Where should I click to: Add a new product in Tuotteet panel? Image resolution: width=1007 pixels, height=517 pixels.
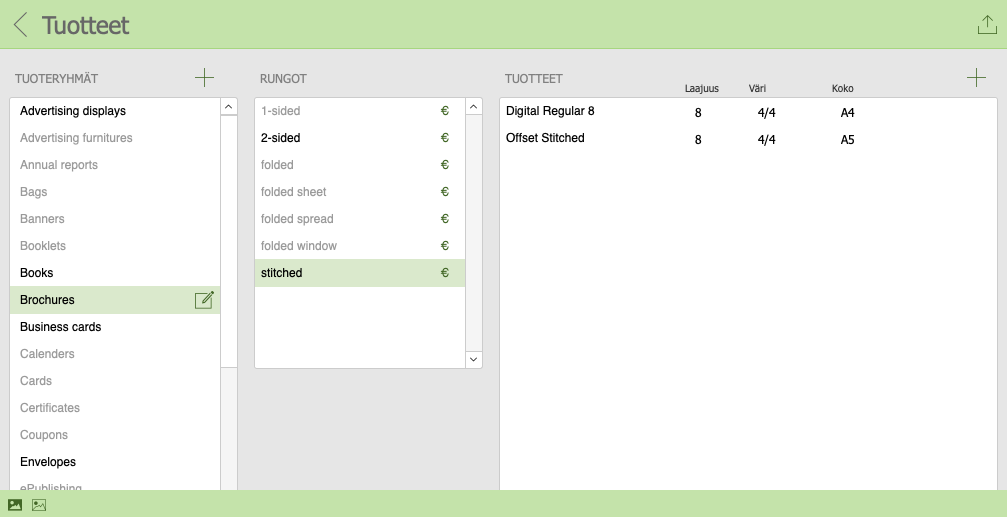[976, 77]
